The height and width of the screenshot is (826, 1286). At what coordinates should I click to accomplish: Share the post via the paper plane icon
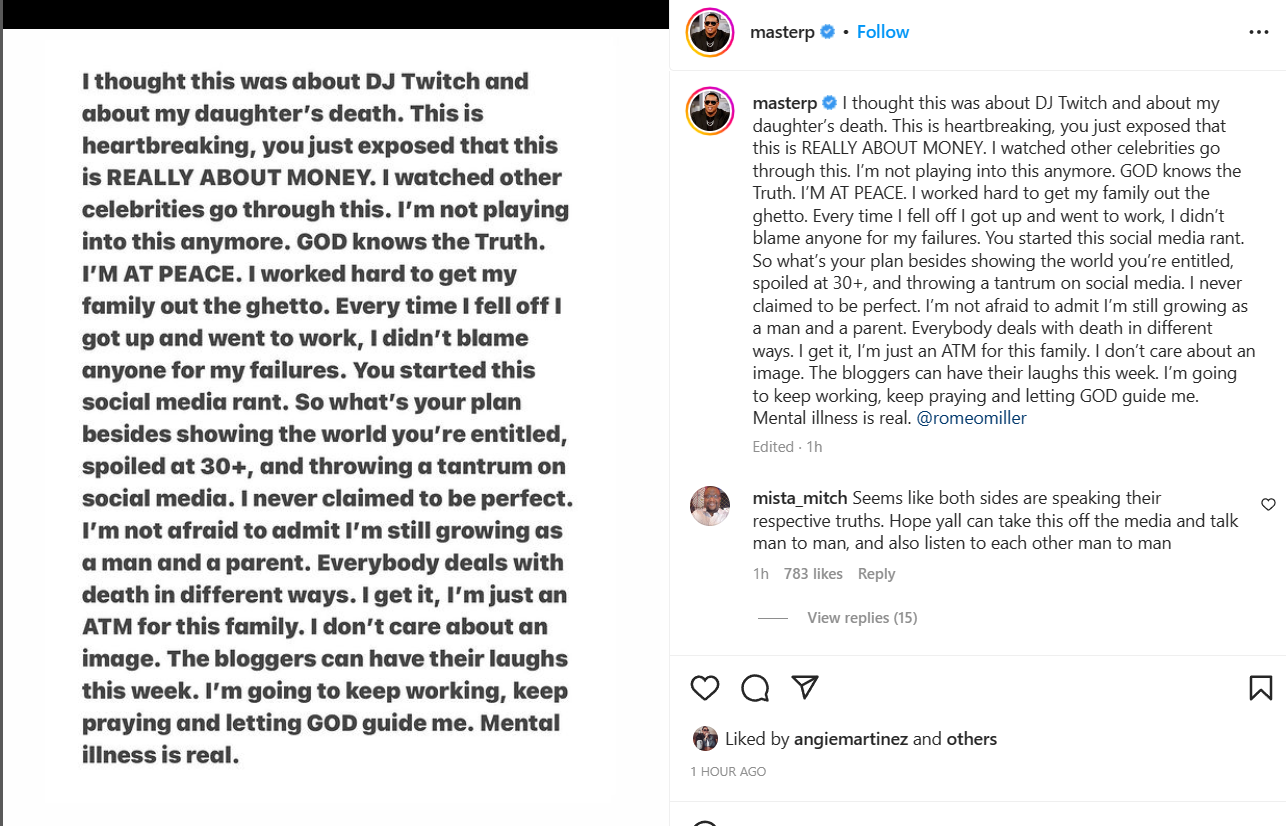pos(804,688)
